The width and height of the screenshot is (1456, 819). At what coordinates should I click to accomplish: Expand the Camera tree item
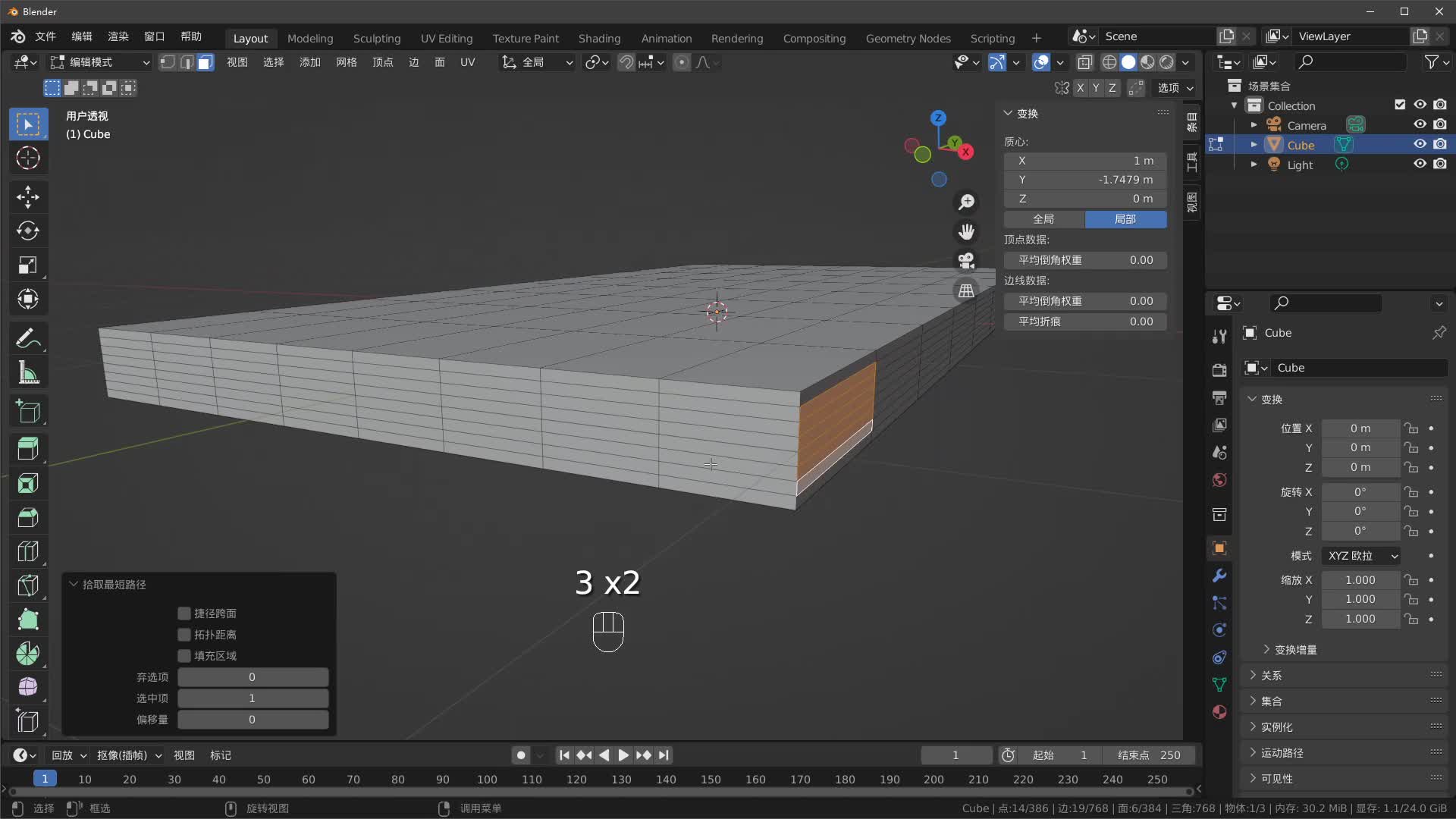coord(1254,125)
